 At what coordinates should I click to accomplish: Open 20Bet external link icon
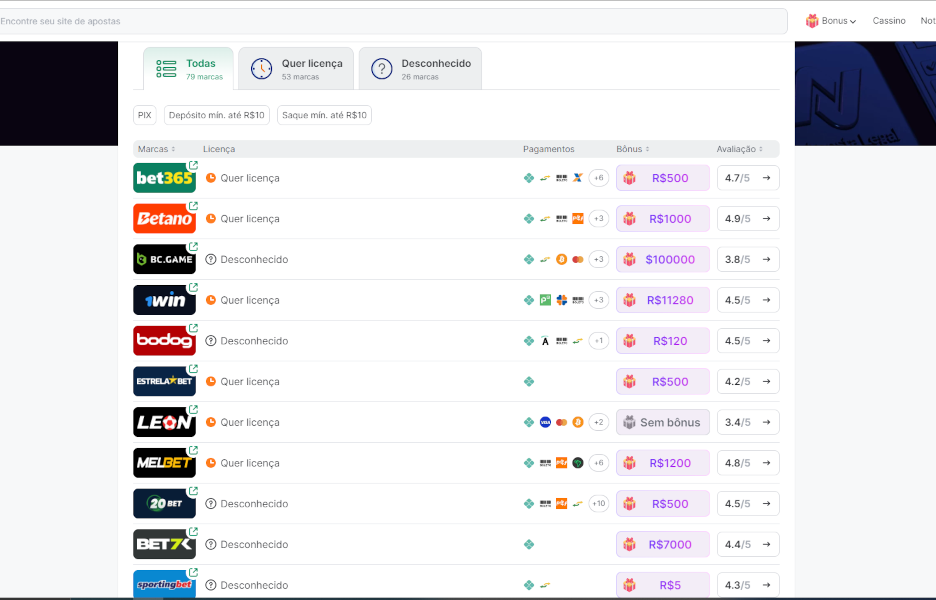(193, 491)
